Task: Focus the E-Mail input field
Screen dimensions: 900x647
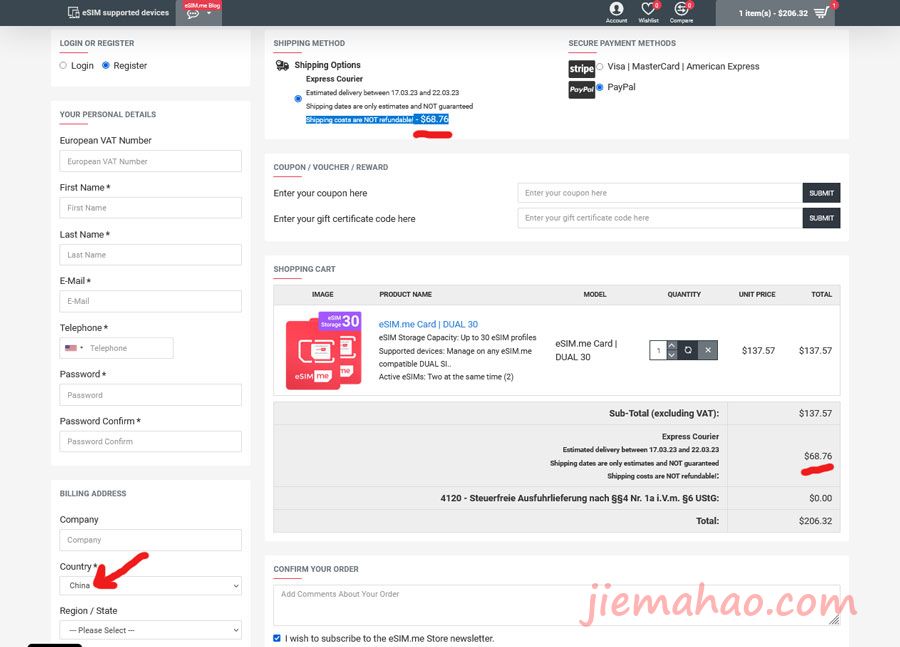Action: coord(150,301)
